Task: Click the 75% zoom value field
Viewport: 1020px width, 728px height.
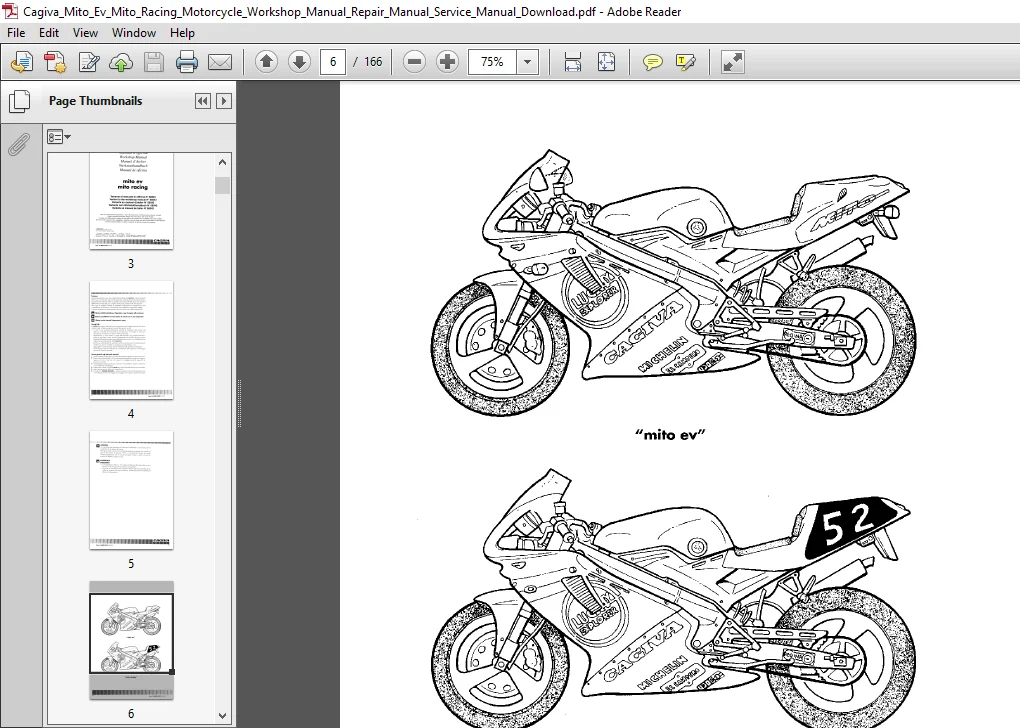Action: (x=492, y=62)
